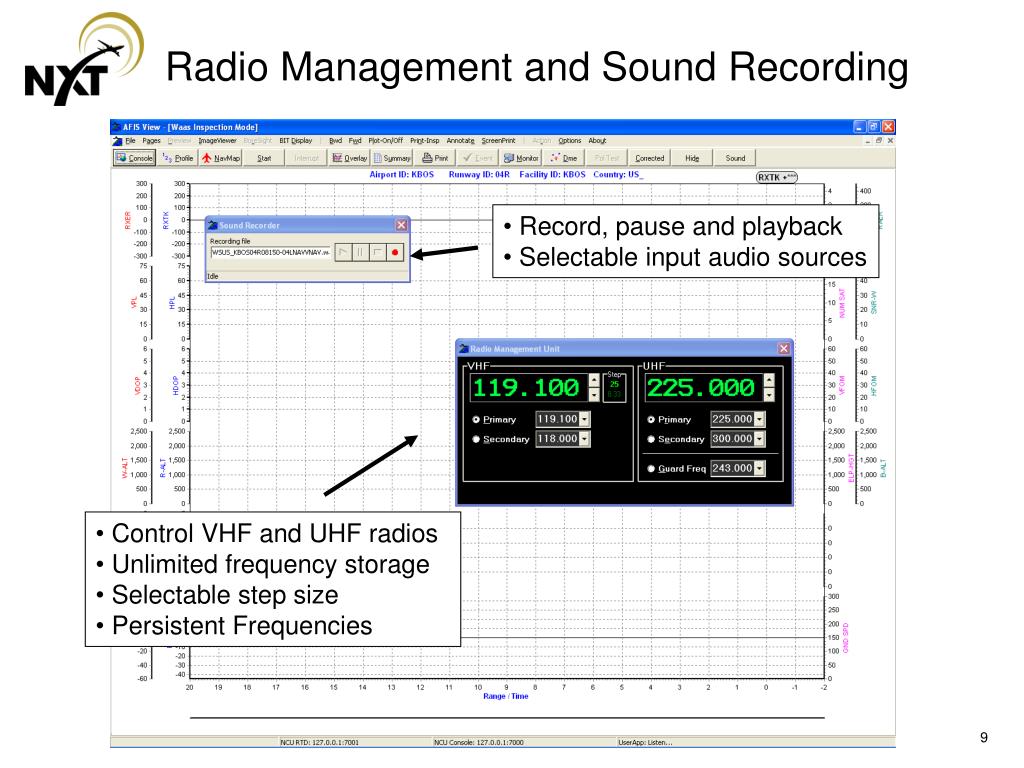
Task: Open the File menu
Action: (x=130, y=140)
